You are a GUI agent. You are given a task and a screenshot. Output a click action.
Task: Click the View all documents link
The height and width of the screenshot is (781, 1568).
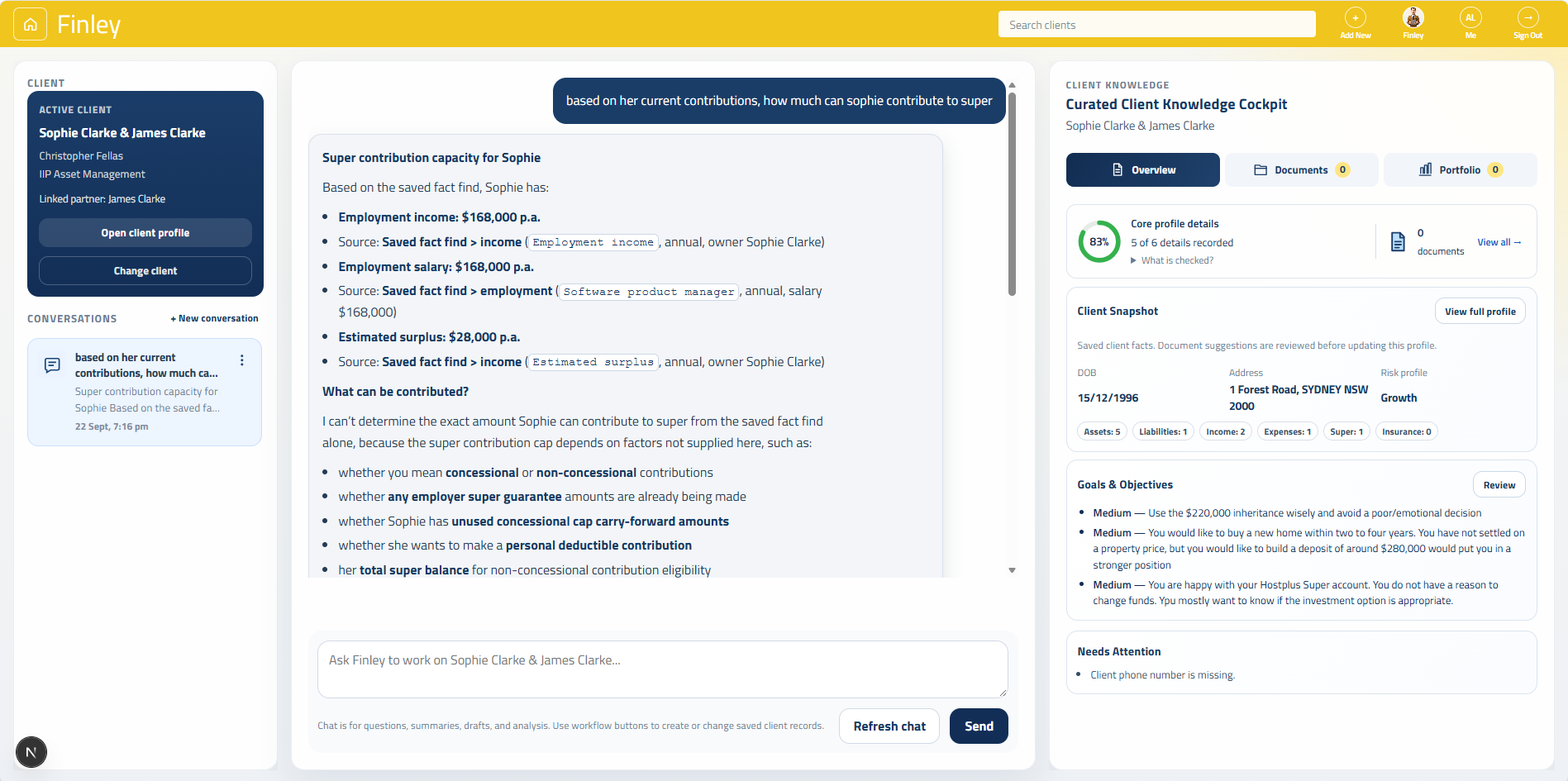pos(1499,242)
